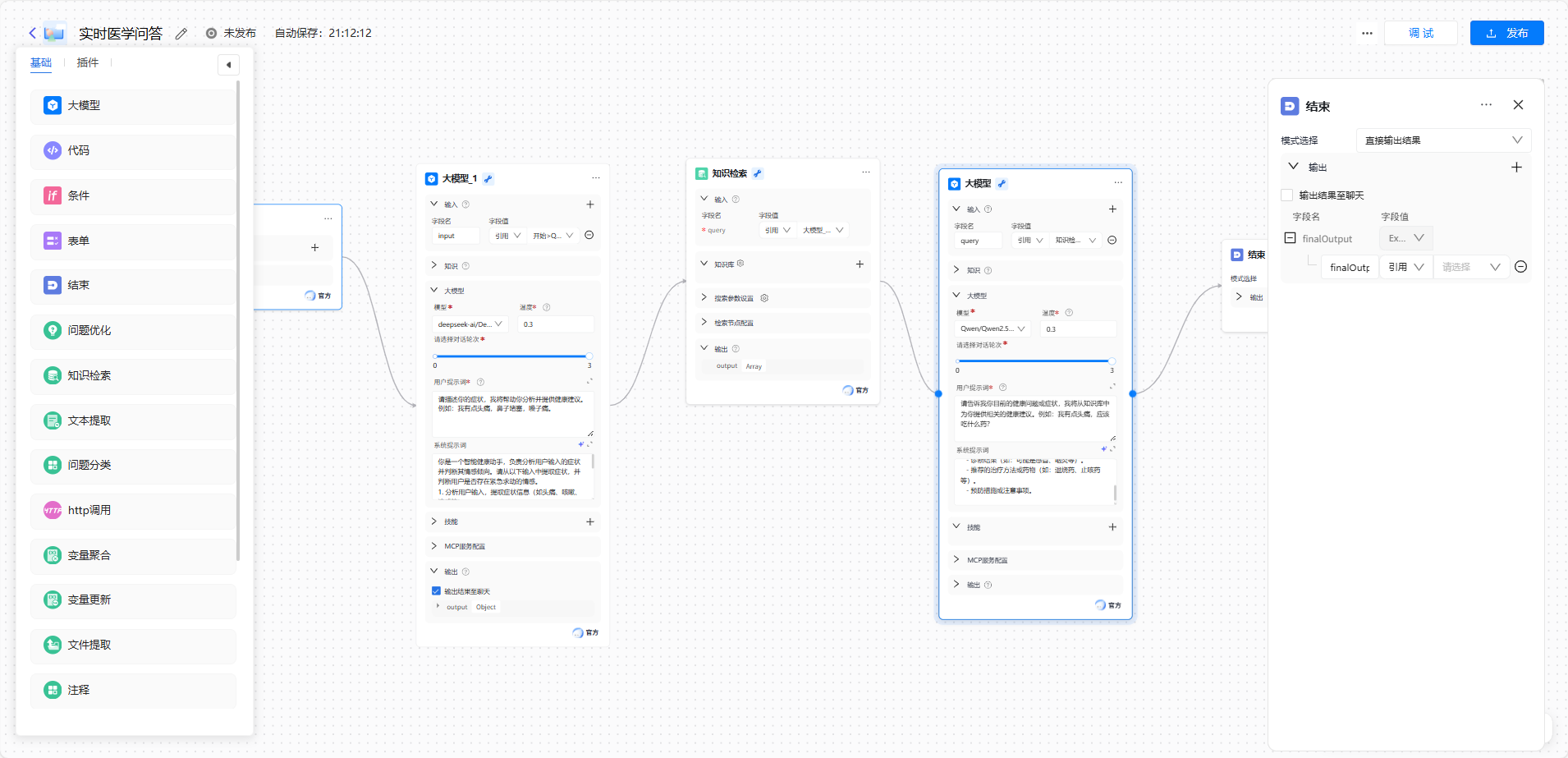The width and height of the screenshot is (1568, 758).
Task: Switch to the 插件 tab
Action: 88,63
